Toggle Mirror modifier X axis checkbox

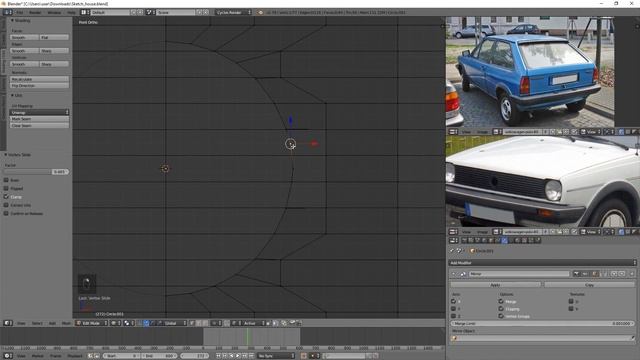point(453,301)
